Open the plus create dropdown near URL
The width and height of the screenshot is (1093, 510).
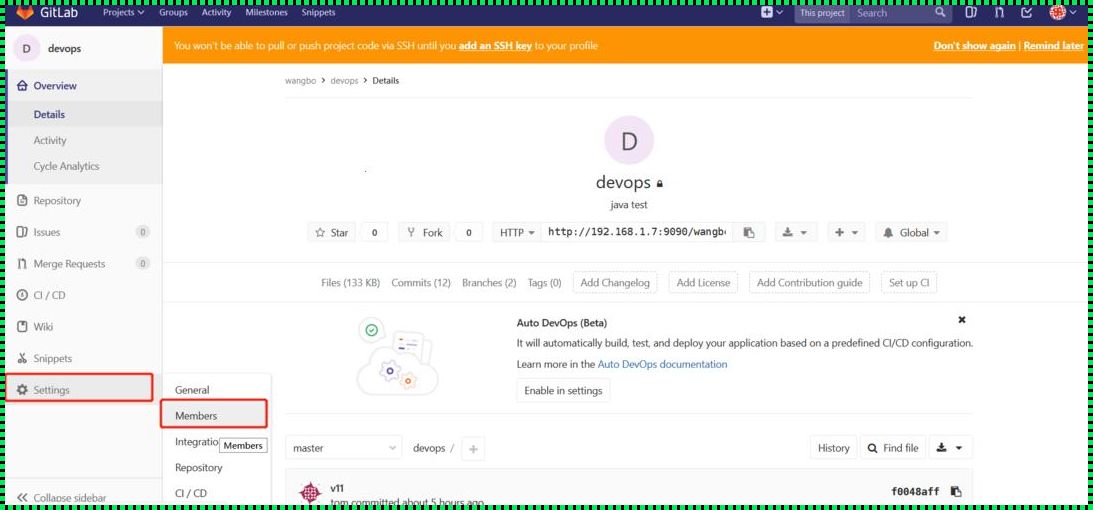846,233
